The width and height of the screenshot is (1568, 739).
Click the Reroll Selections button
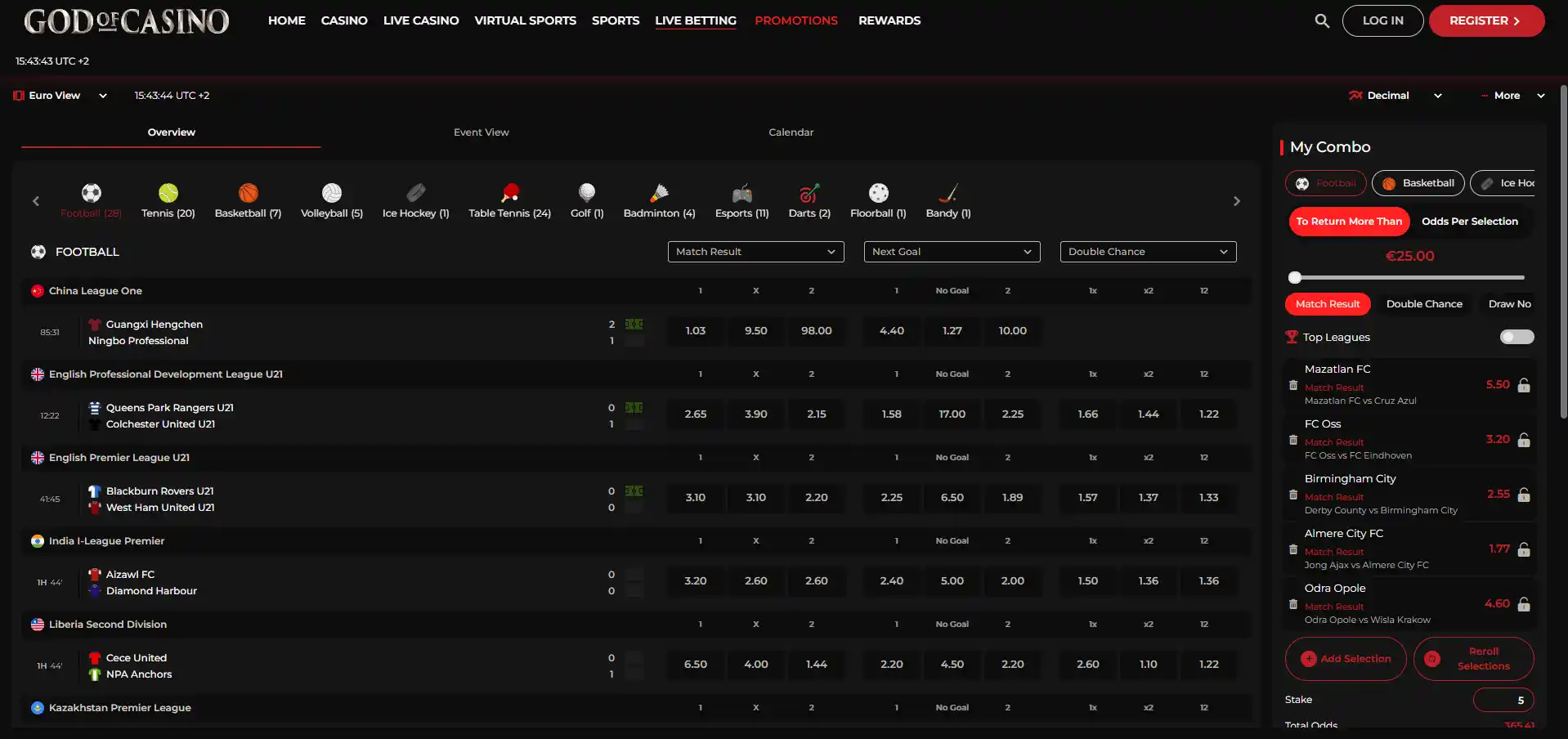(1474, 659)
